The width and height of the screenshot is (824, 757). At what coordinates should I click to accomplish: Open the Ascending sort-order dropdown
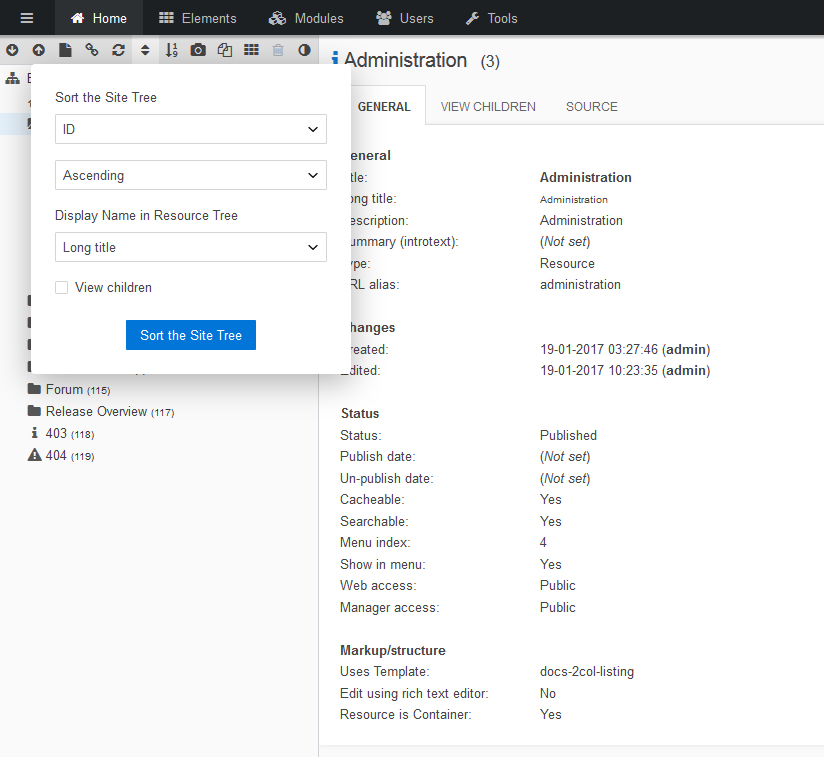(x=191, y=175)
